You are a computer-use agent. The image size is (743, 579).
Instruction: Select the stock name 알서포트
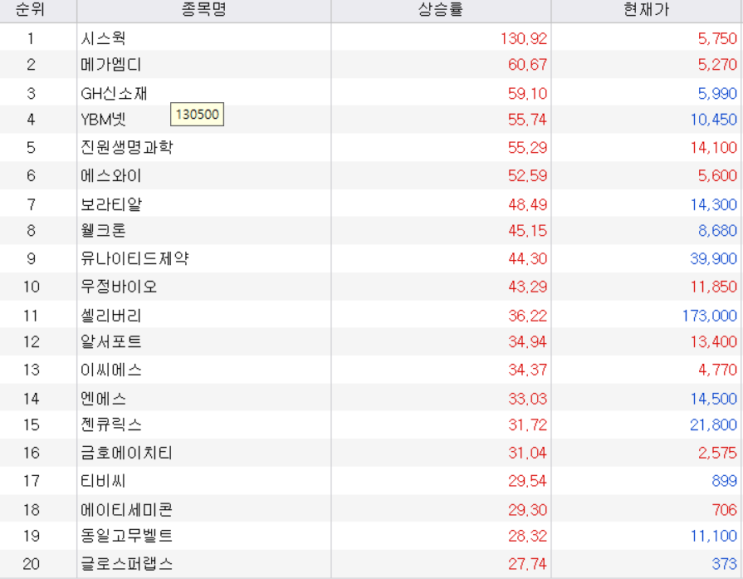pyautogui.click(x=111, y=342)
